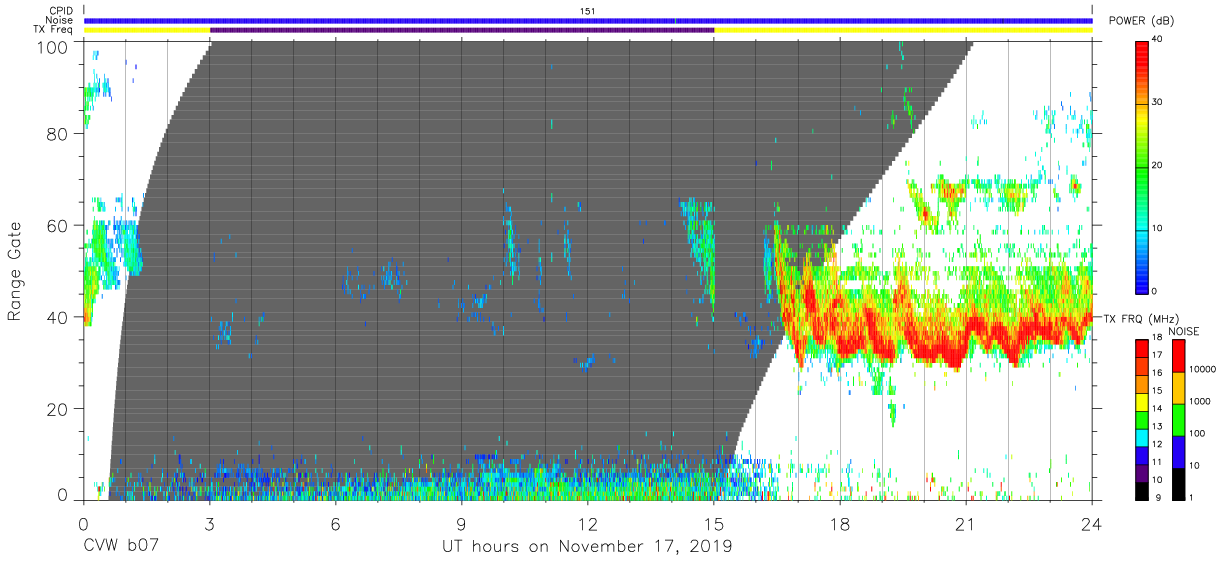Click the '3' hour x-axis label

point(209,523)
